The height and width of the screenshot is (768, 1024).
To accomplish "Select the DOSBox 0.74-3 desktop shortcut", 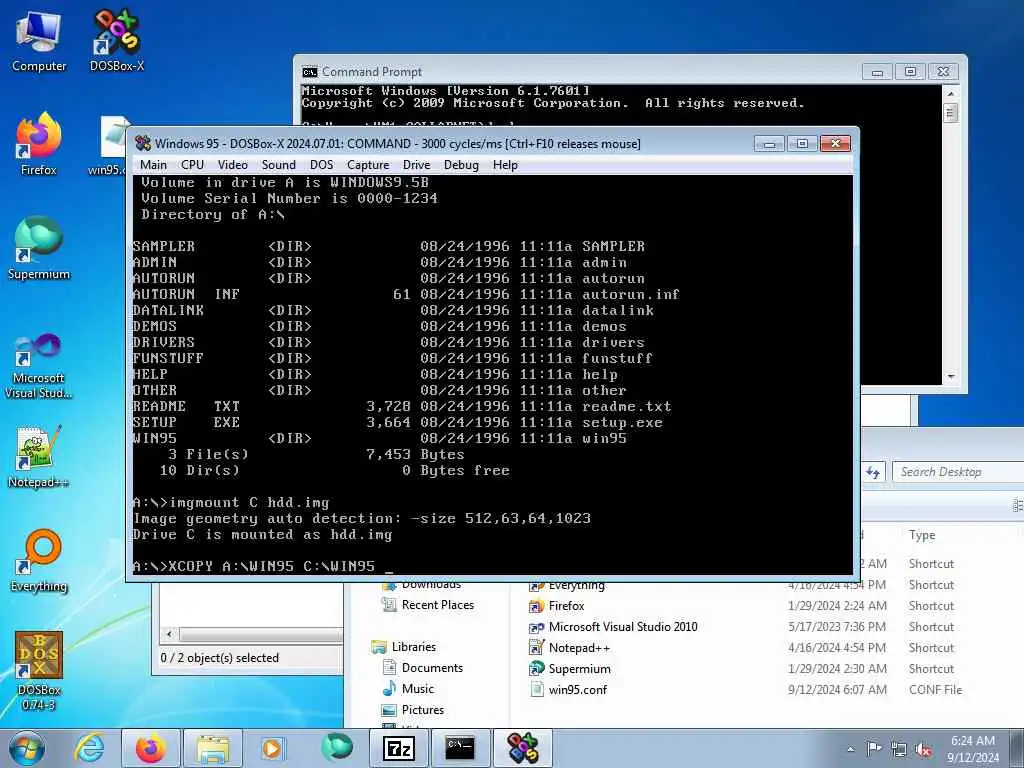I will (39, 671).
